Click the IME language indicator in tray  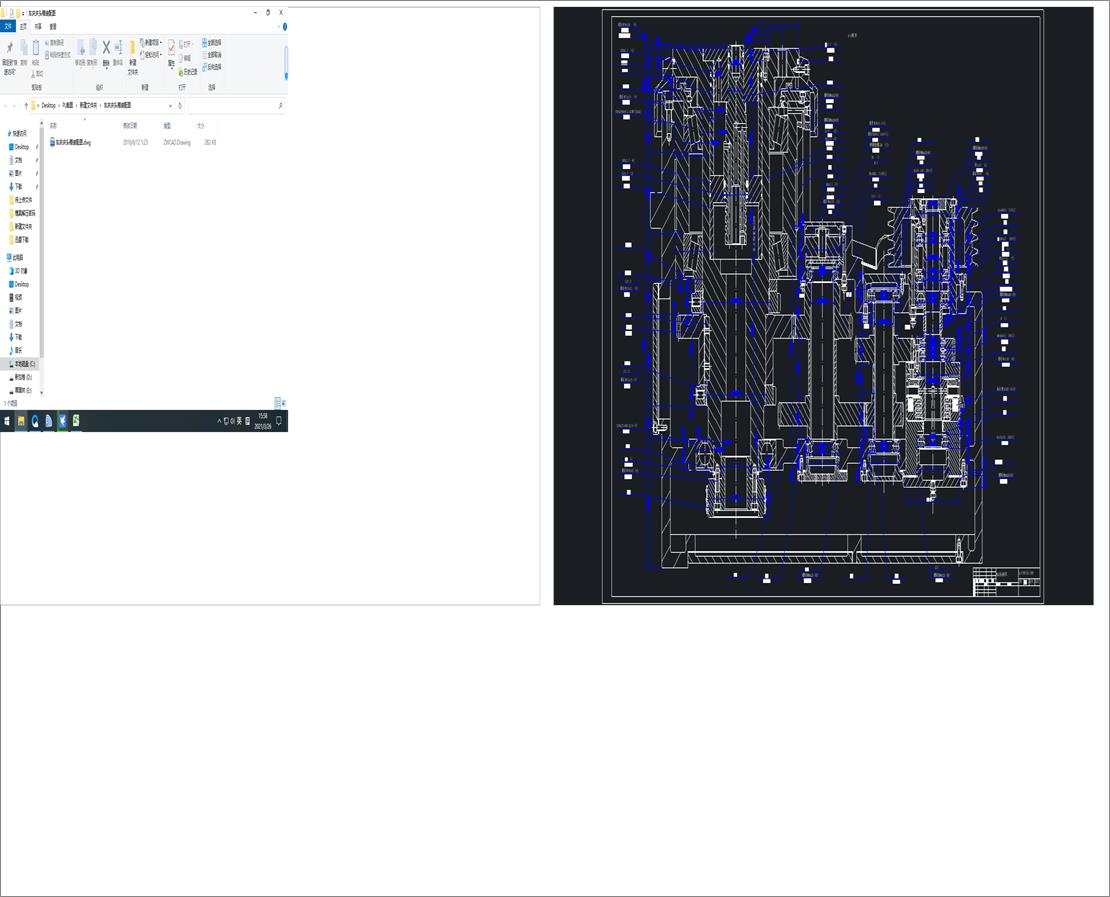tap(239, 421)
